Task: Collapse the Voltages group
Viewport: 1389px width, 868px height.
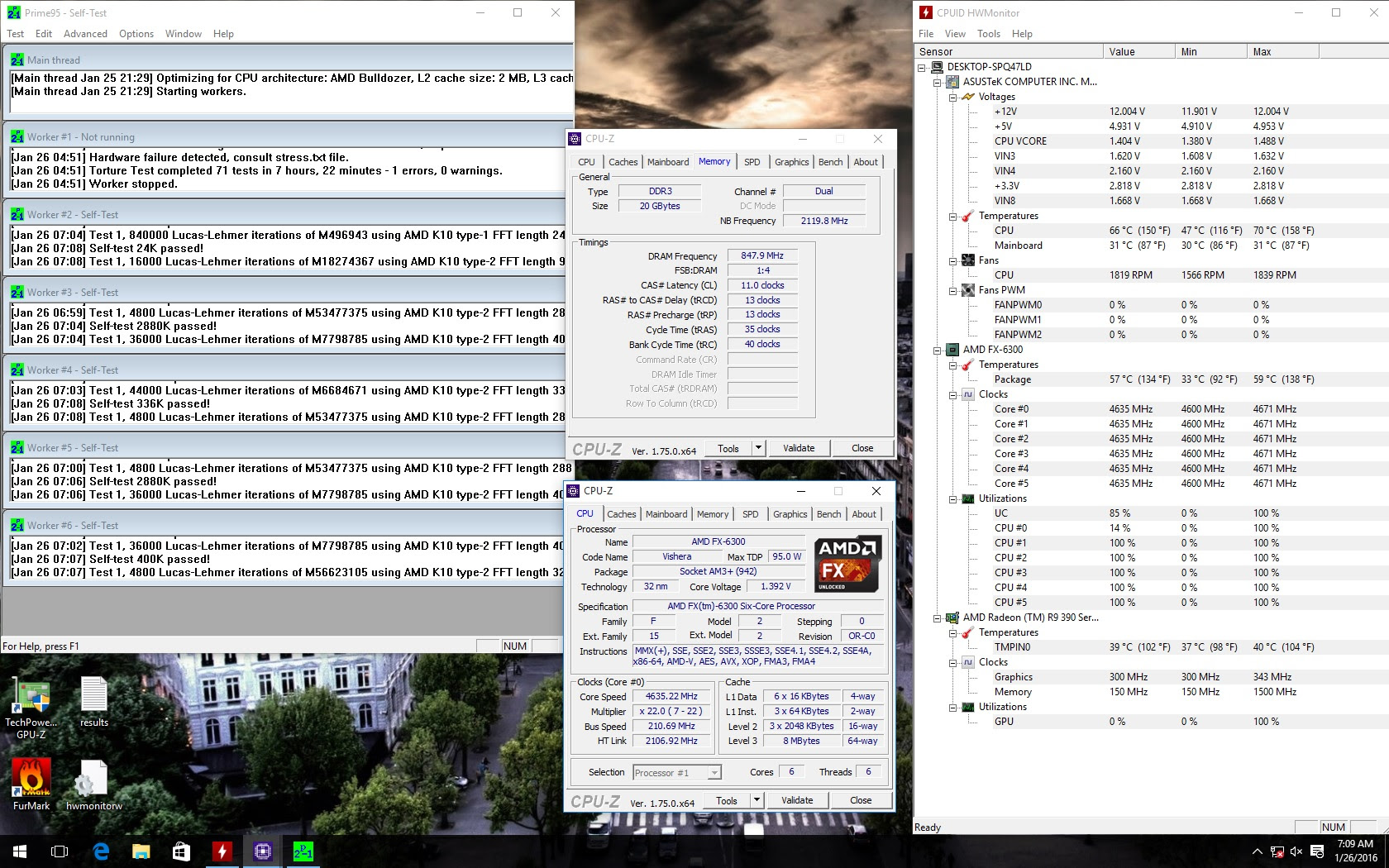Action: (x=952, y=97)
